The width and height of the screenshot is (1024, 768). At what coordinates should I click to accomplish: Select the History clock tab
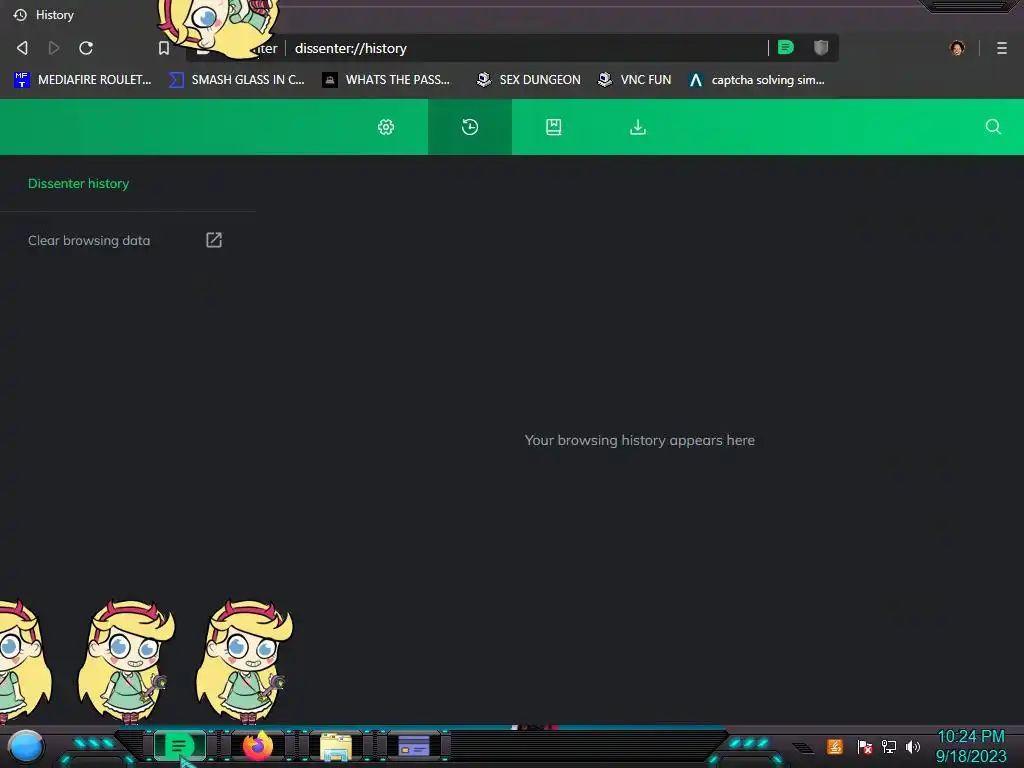(470, 127)
